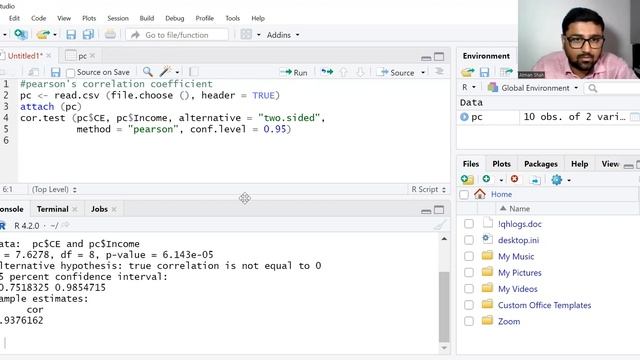Image resolution: width=640 pixels, height=360 pixels.
Task: Sort files by Name column header
Action: pyautogui.click(x=519, y=209)
